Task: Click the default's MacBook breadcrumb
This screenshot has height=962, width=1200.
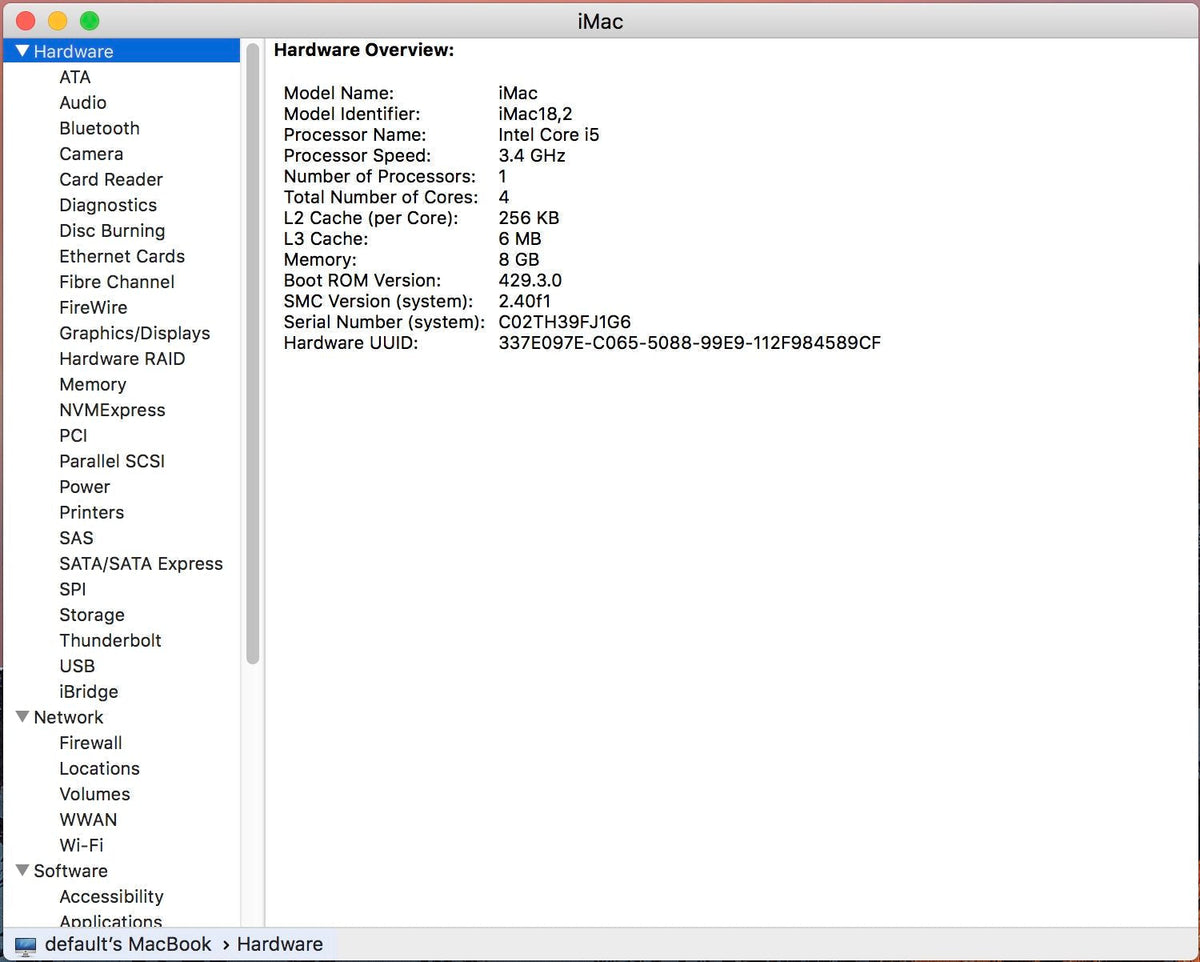Action: click(x=128, y=943)
